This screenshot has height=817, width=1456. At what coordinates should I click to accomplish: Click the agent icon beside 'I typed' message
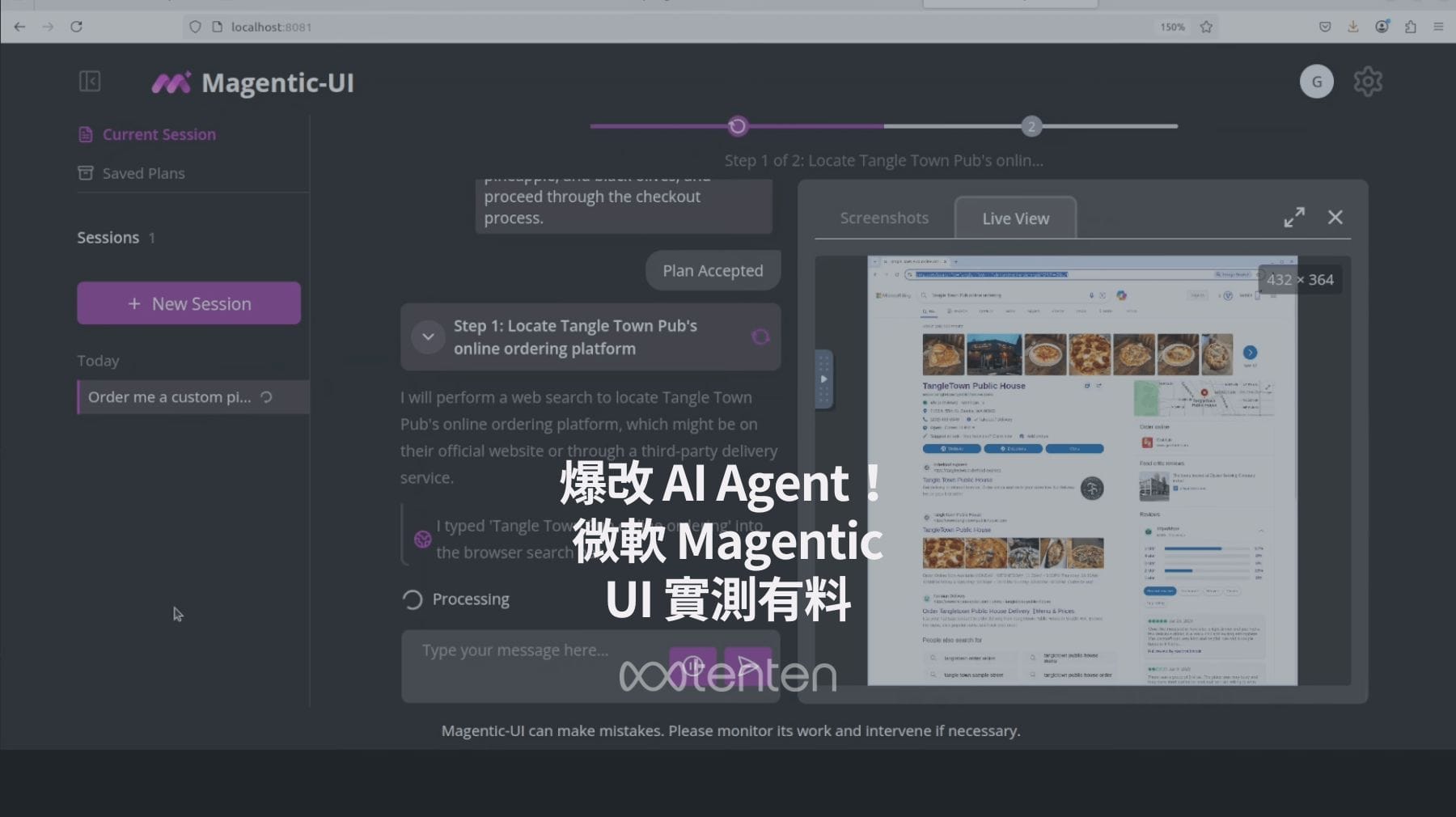(422, 539)
